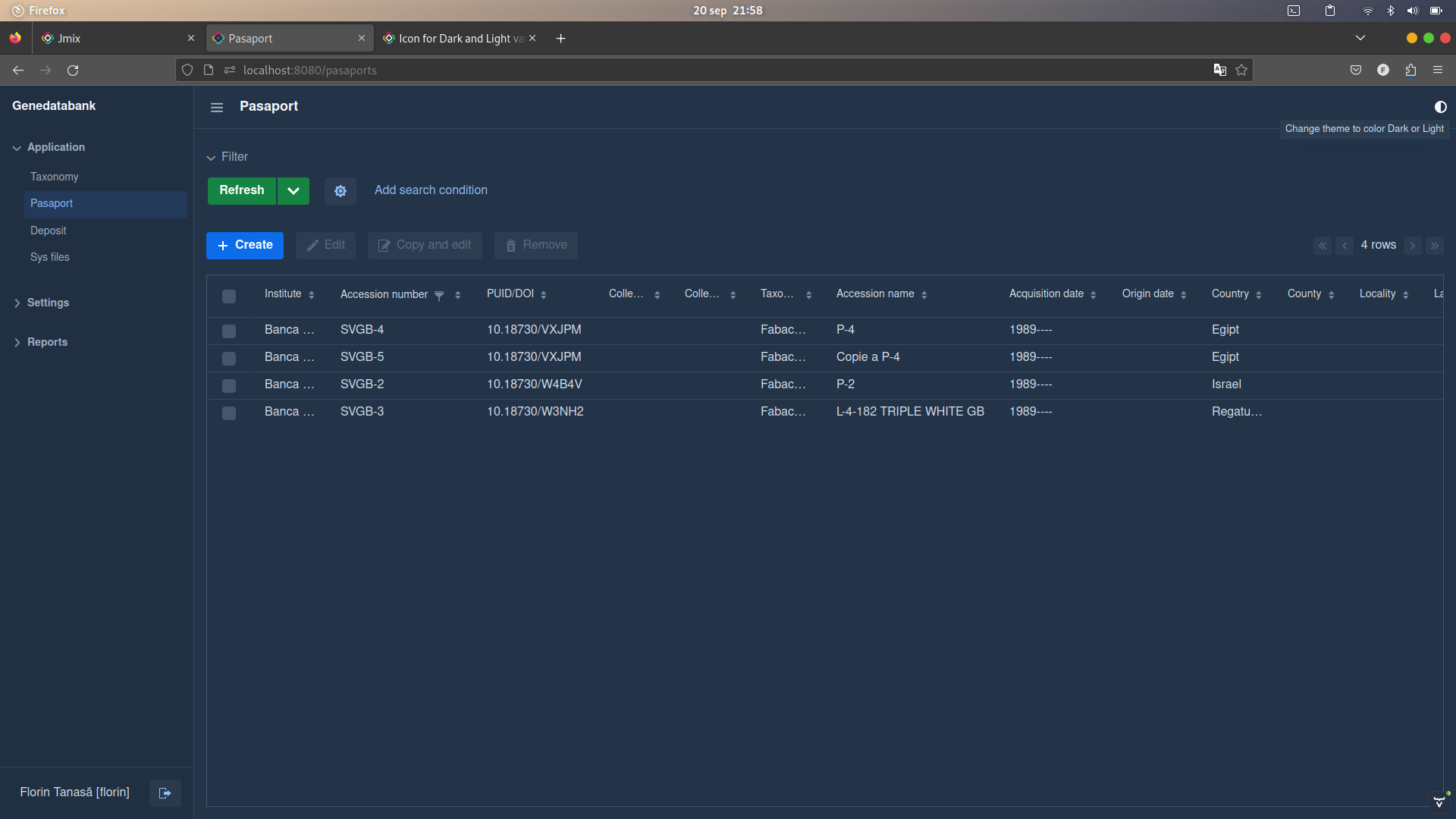Click Add search condition link
The width and height of the screenshot is (1456, 819).
(x=431, y=190)
